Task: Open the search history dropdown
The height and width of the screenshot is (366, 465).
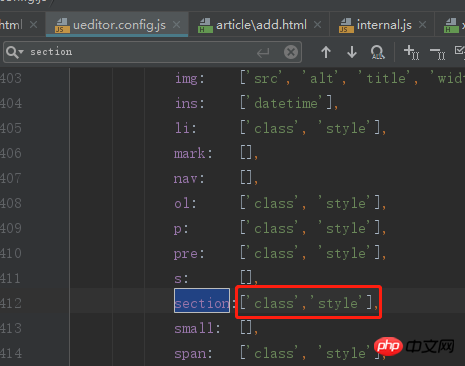Action: [14, 52]
